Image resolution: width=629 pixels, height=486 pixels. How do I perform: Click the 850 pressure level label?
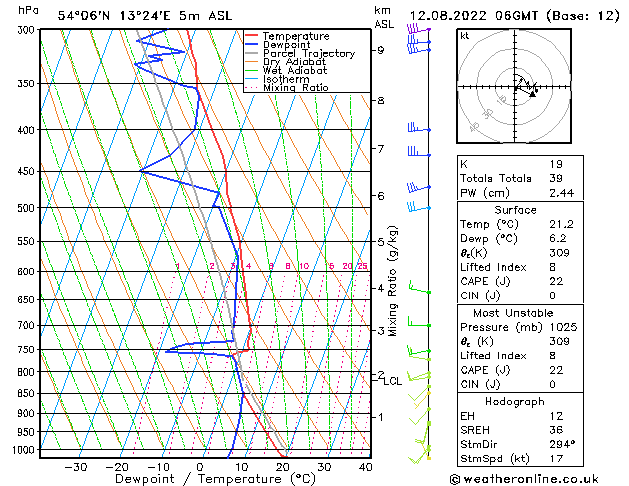click(x=28, y=394)
